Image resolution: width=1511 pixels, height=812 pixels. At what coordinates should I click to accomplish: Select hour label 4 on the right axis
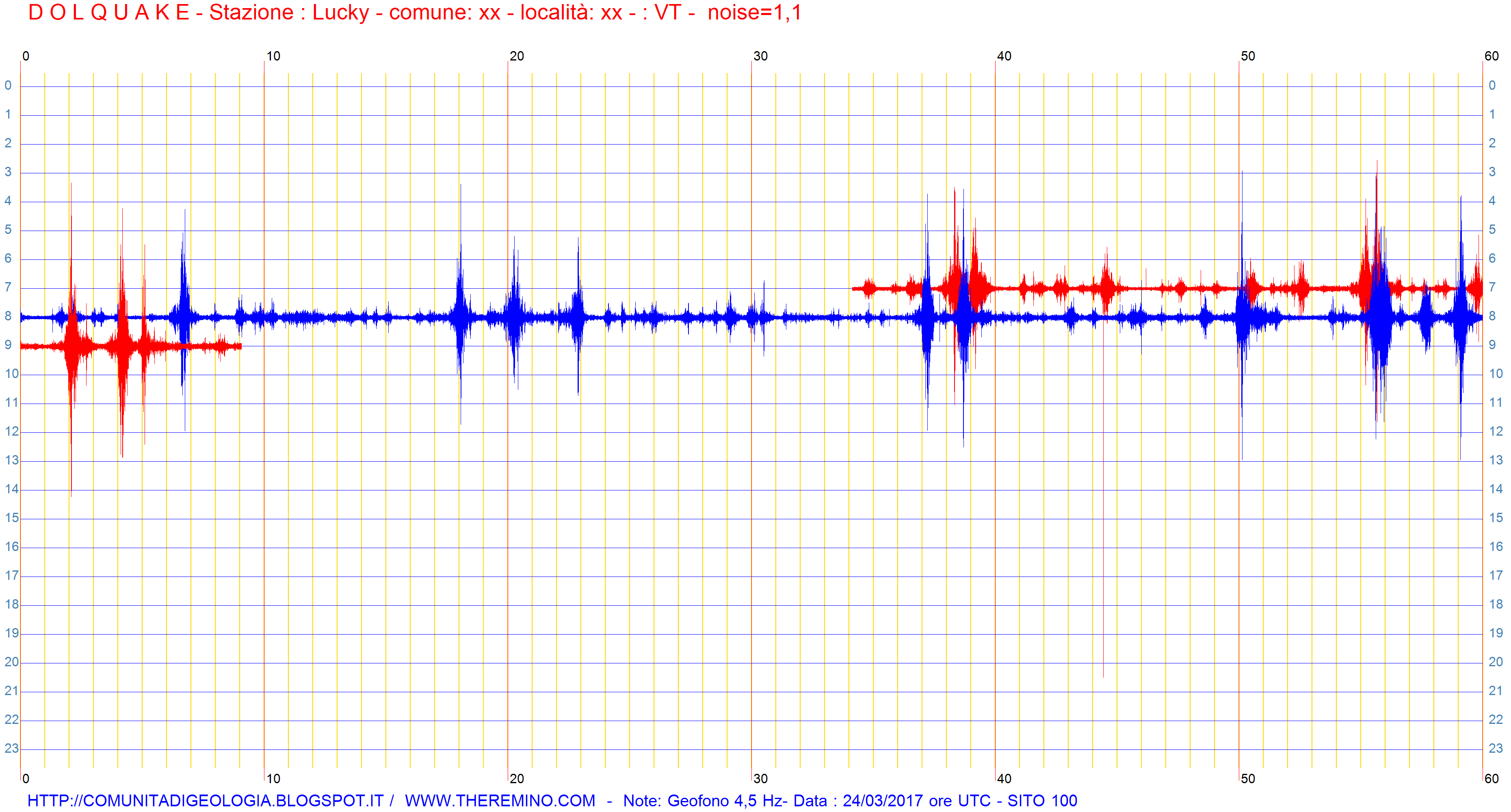(1492, 201)
